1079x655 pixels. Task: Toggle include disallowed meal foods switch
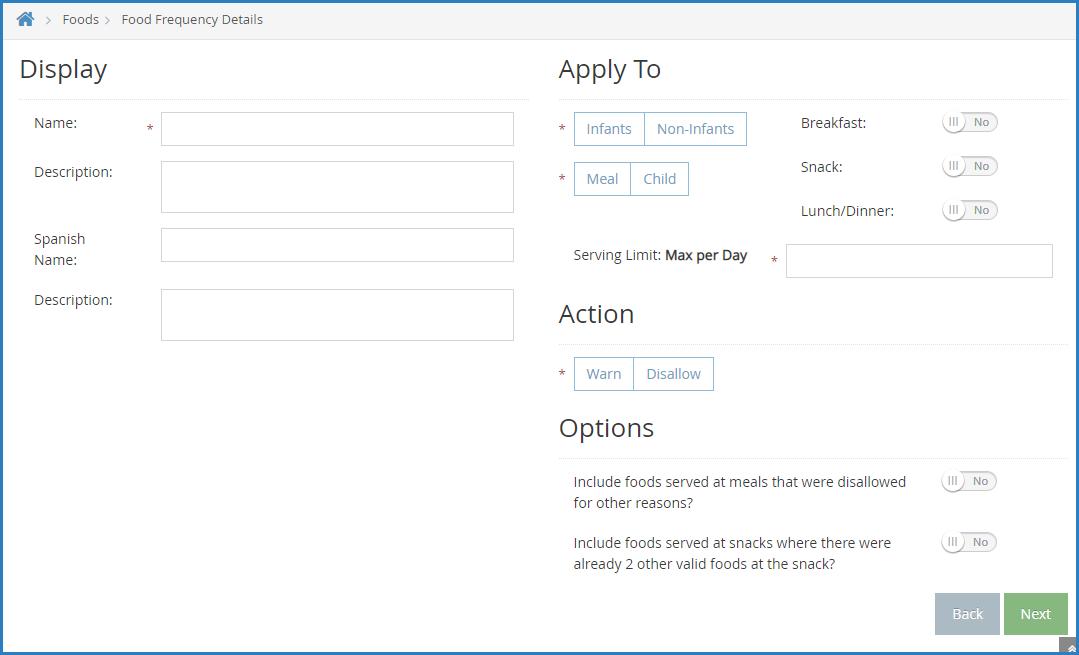(x=969, y=481)
